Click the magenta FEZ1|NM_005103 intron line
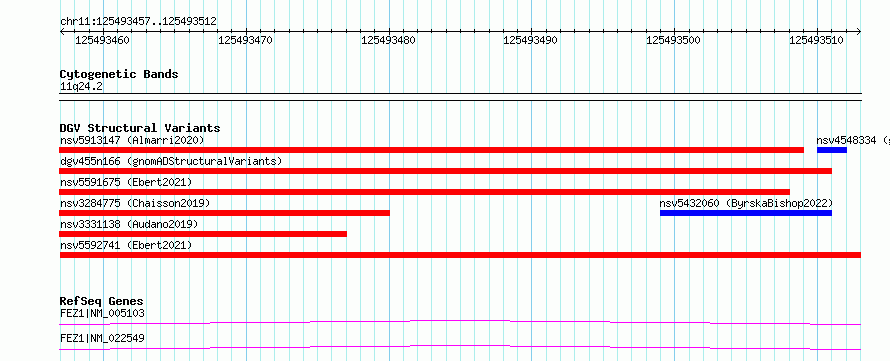 click(460, 322)
